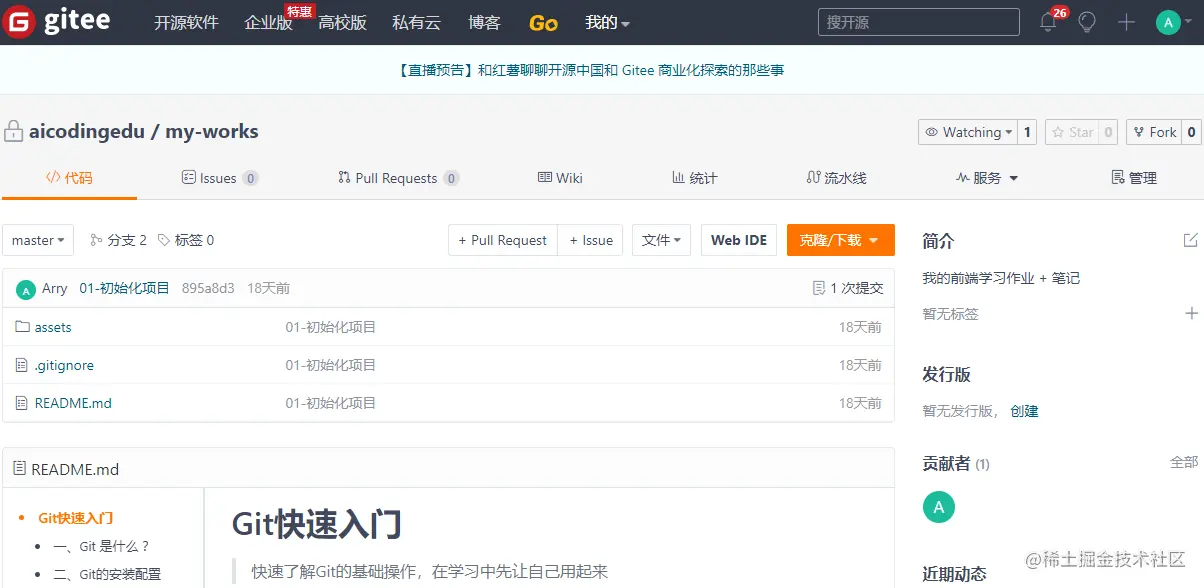Screen dimensions: 1204x588
Task: Click the Fork count 0
Action: tap(1192, 132)
